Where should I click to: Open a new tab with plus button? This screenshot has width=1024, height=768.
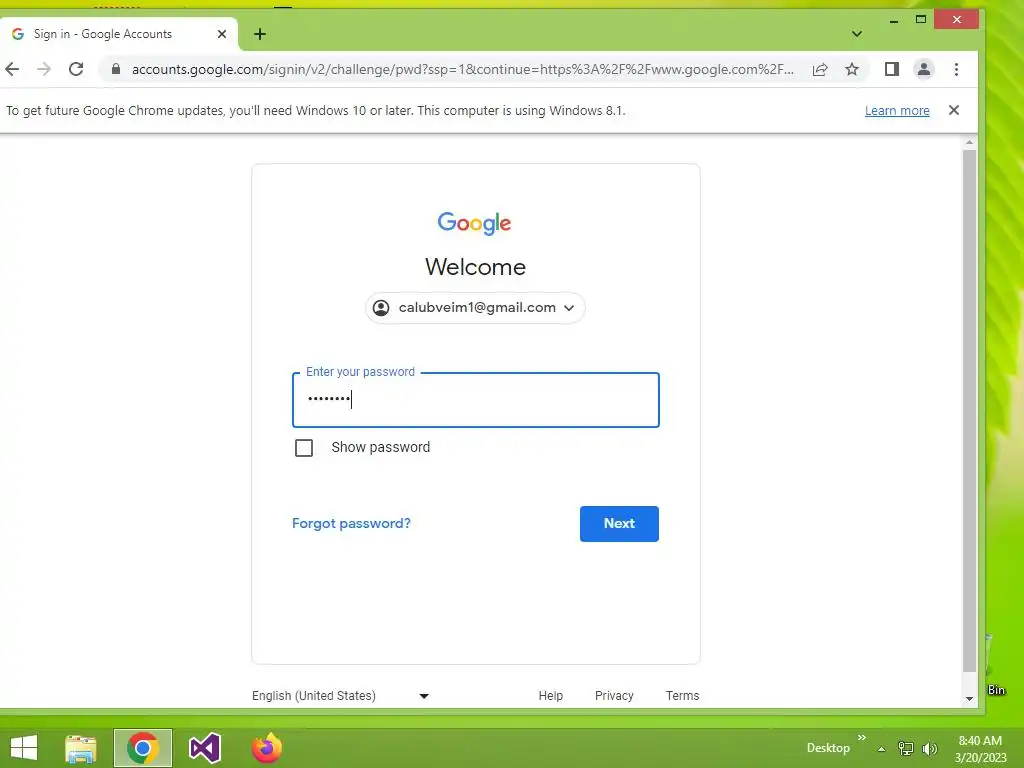(x=260, y=34)
